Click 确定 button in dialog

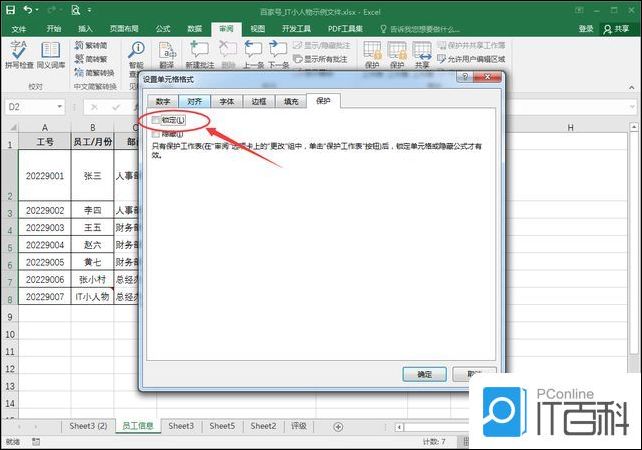[x=424, y=374]
